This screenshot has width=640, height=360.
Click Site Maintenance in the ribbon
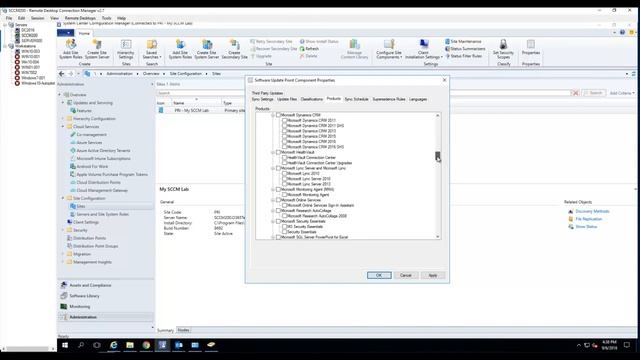click(463, 42)
